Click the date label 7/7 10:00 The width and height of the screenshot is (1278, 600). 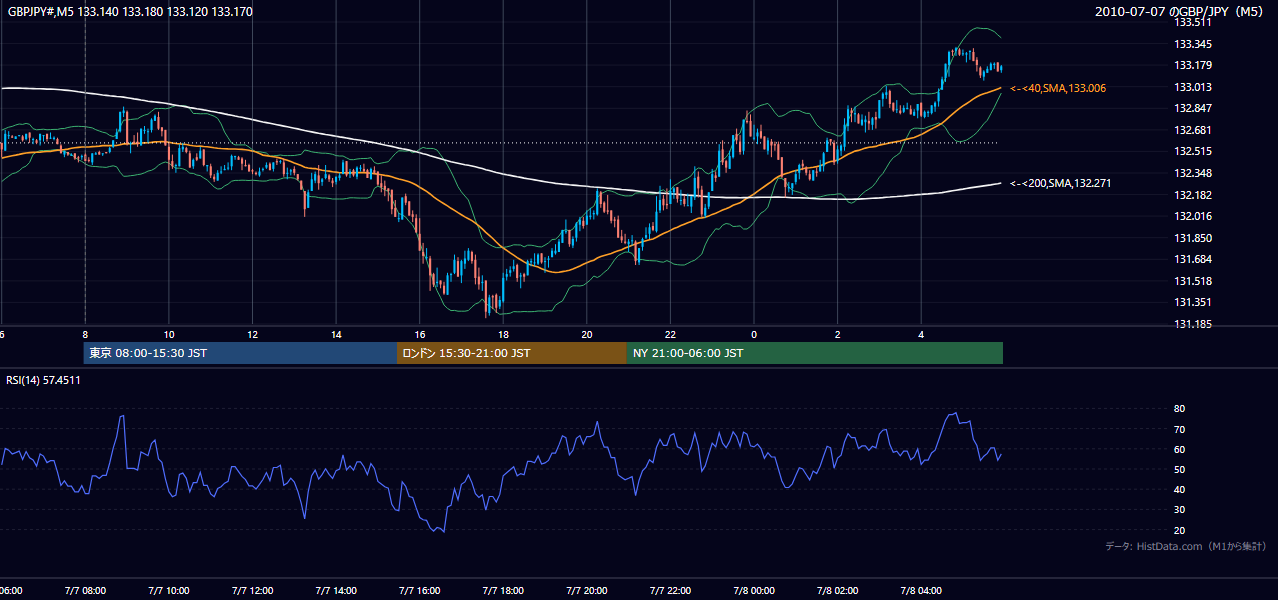(169, 591)
